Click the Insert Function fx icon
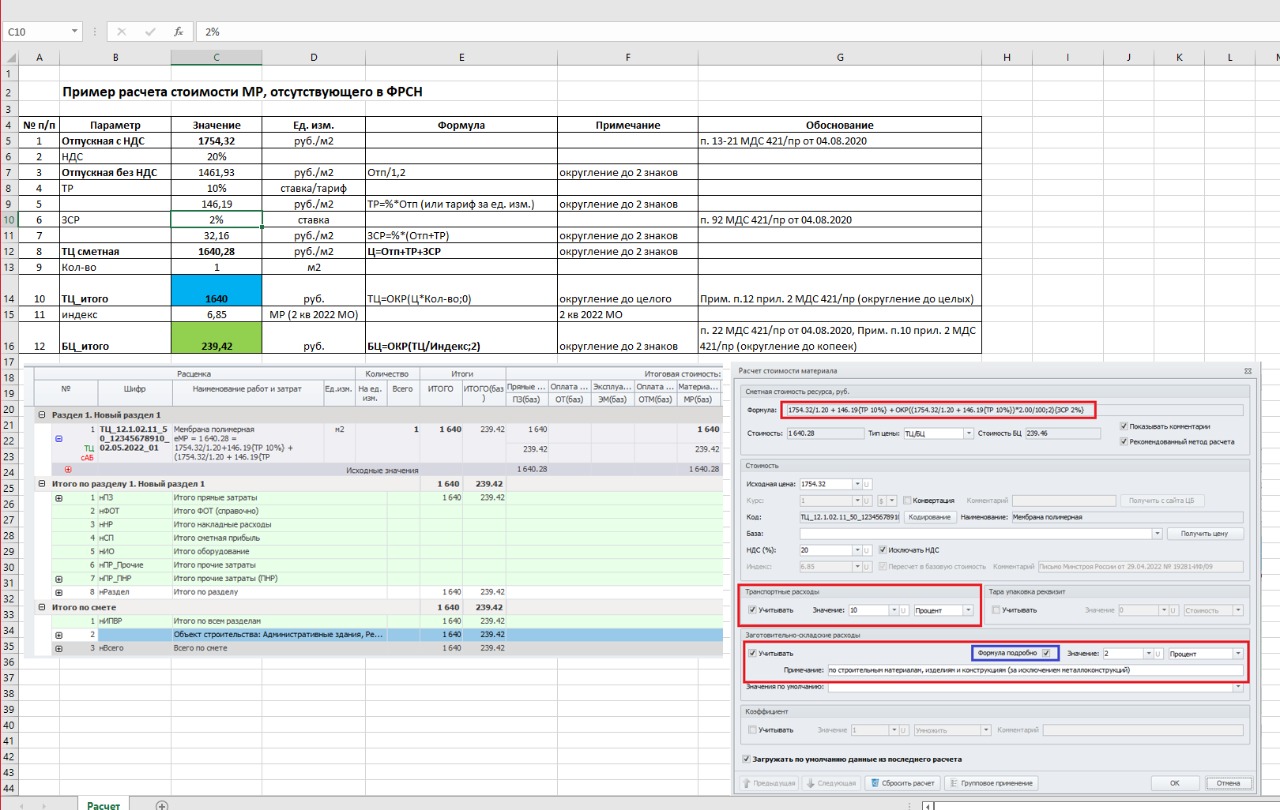Image resolution: width=1280 pixels, height=810 pixels. pos(178,32)
